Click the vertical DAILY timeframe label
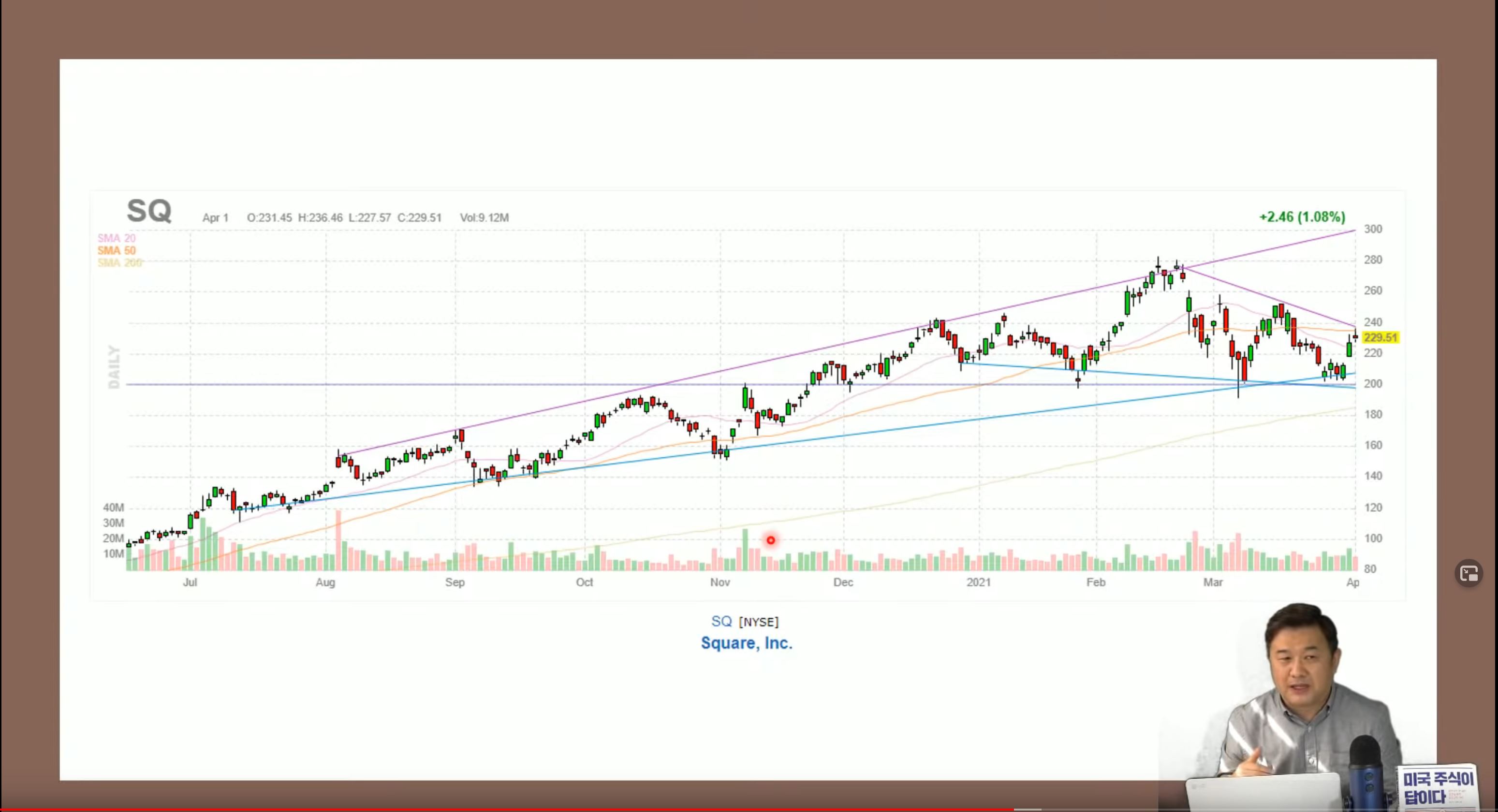 click(115, 367)
